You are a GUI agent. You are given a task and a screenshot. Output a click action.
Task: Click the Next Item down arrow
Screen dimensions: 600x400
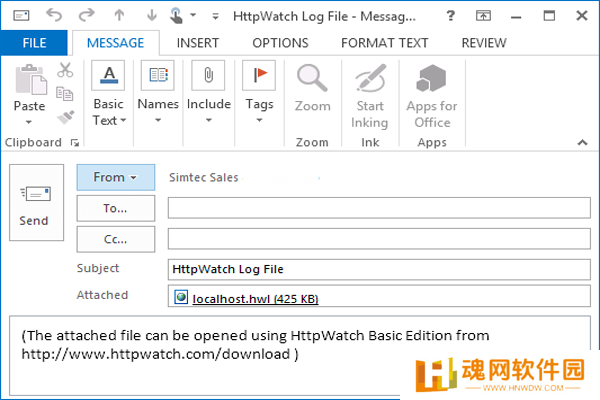pyautogui.click(x=152, y=15)
